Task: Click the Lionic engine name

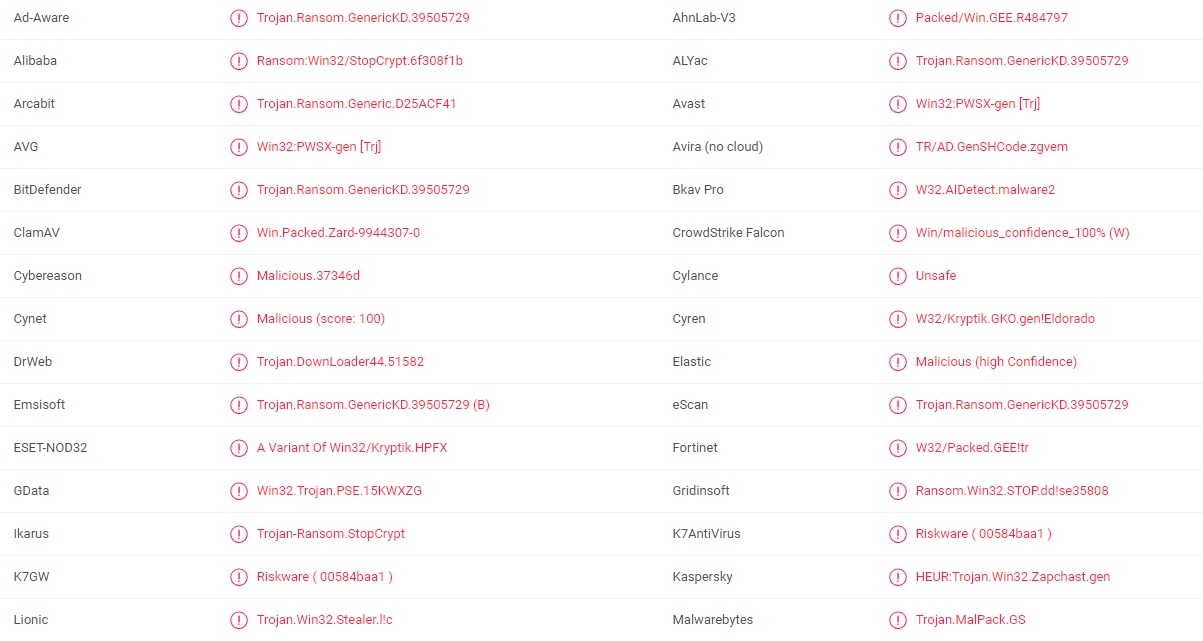Action: [x=31, y=620]
